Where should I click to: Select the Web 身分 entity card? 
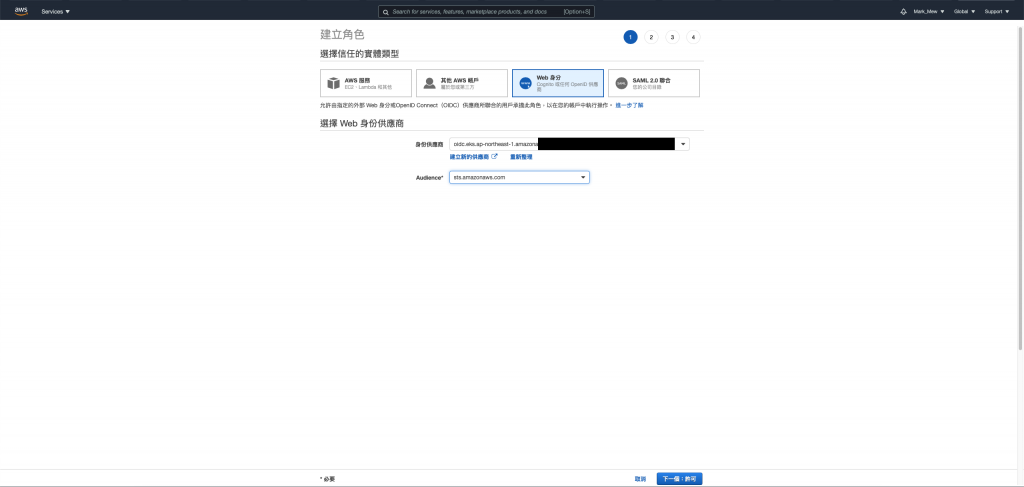pos(558,83)
